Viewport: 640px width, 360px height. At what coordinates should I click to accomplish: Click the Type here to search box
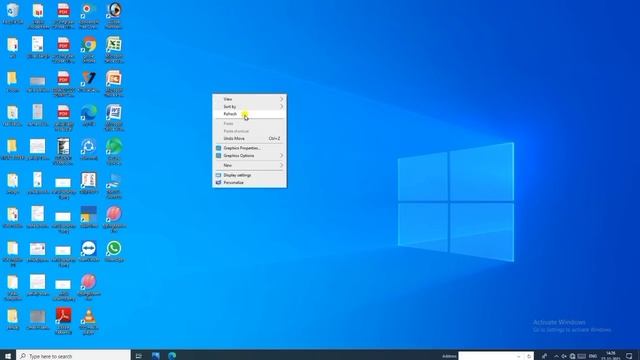73,356
